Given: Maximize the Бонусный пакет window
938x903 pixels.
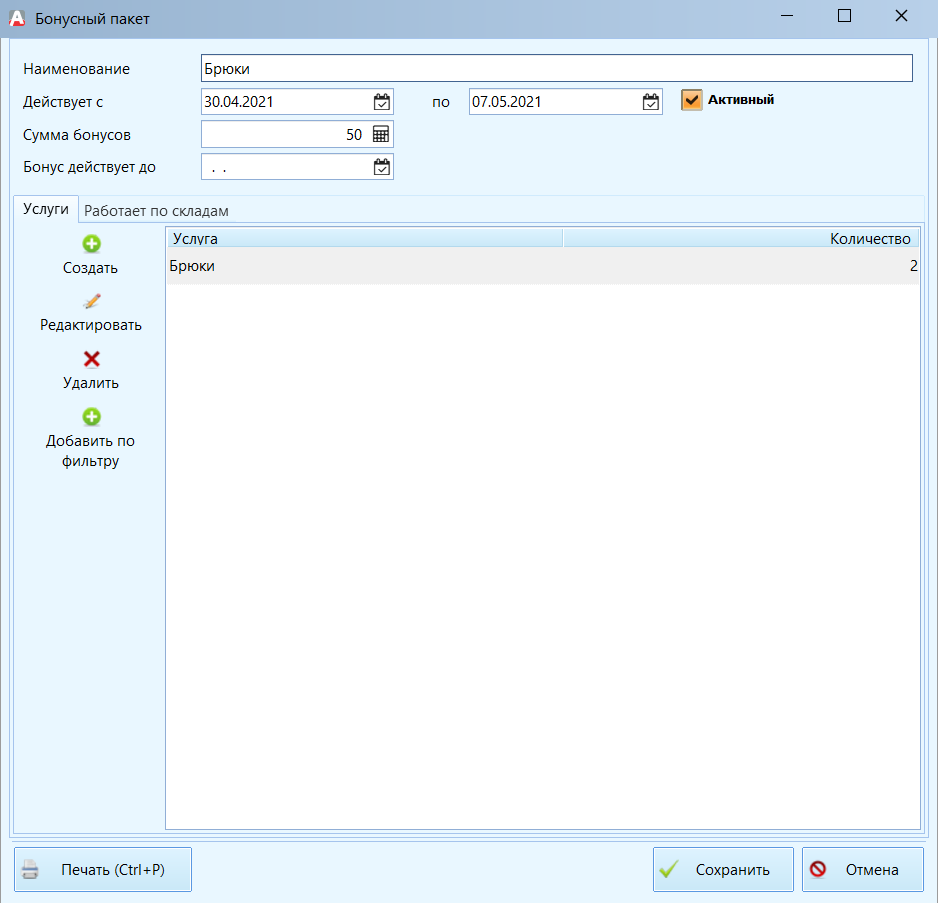Looking at the screenshot, I should [x=844, y=16].
